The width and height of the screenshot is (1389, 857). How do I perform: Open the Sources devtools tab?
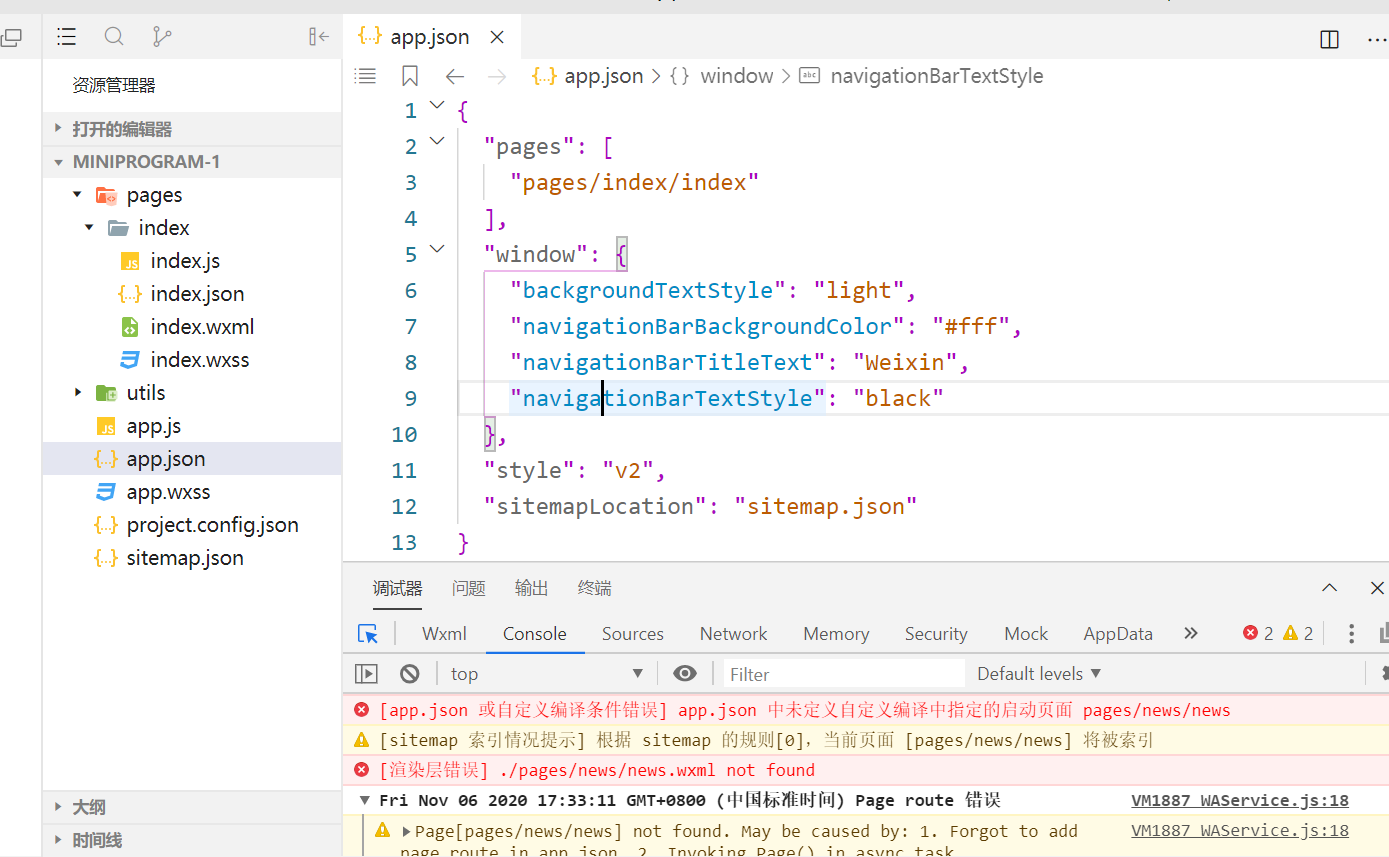(x=633, y=633)
